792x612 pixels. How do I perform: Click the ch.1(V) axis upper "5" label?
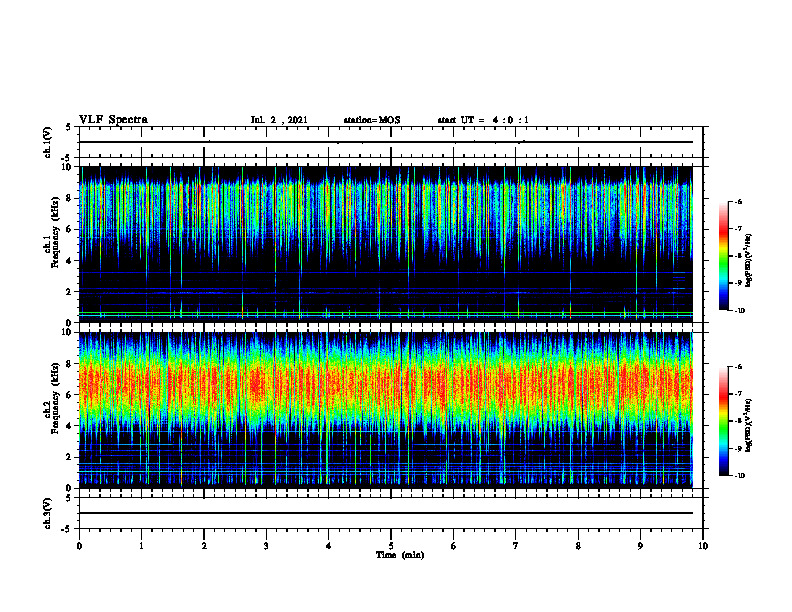coord(69,127)
